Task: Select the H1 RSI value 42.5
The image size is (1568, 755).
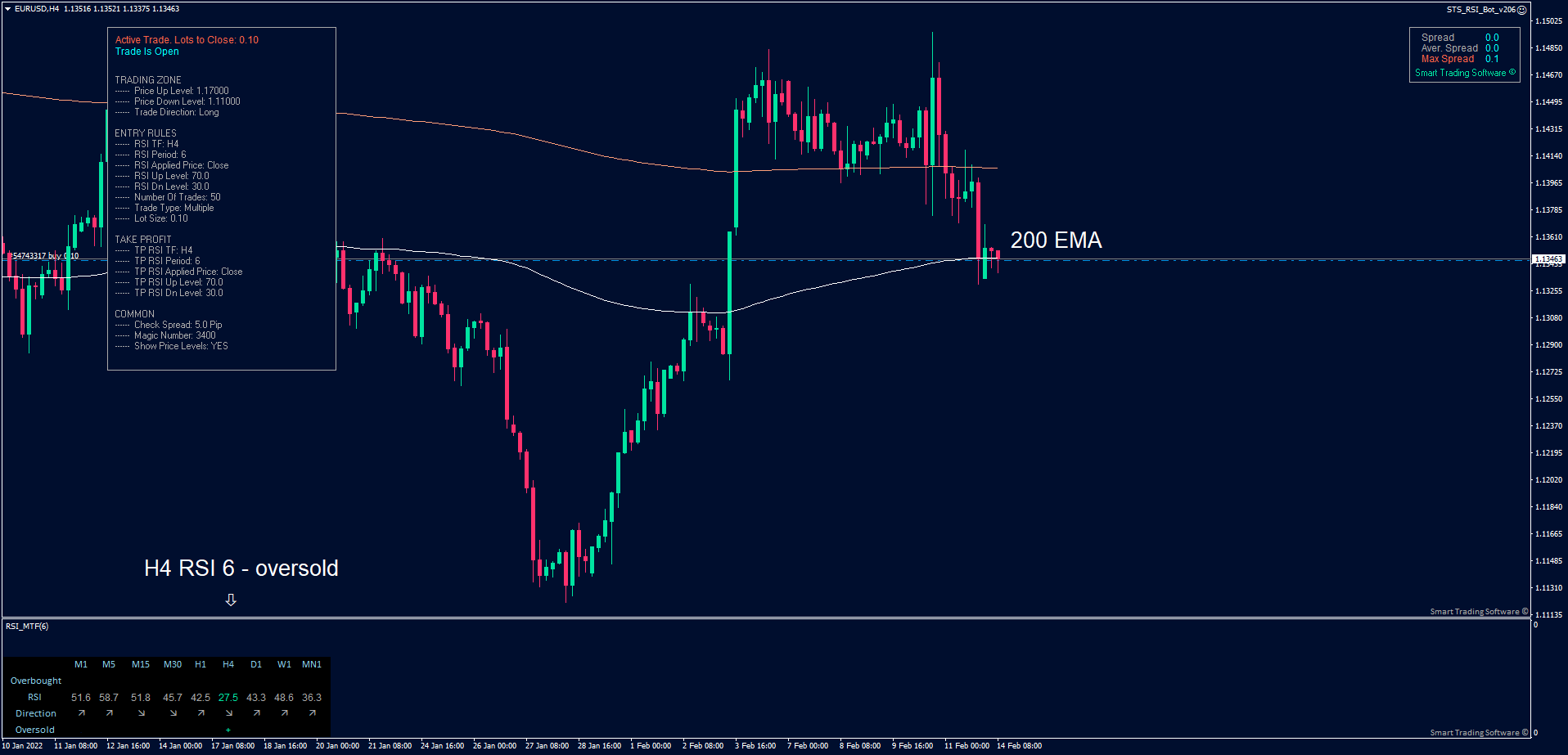Action: [x=201, y=698]
